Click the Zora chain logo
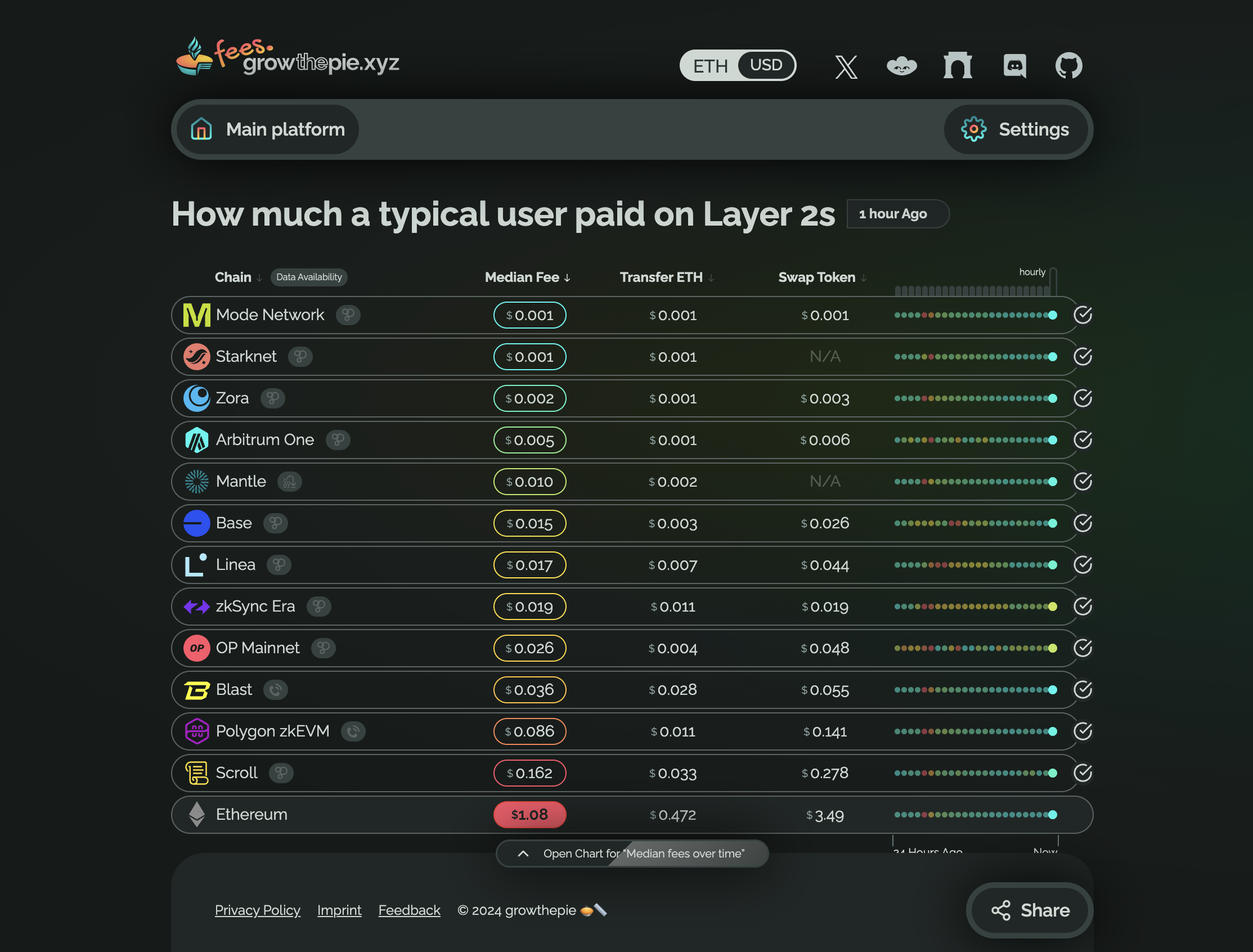The width and height of the screenshot is (1253, 952). tap(197, 398)
